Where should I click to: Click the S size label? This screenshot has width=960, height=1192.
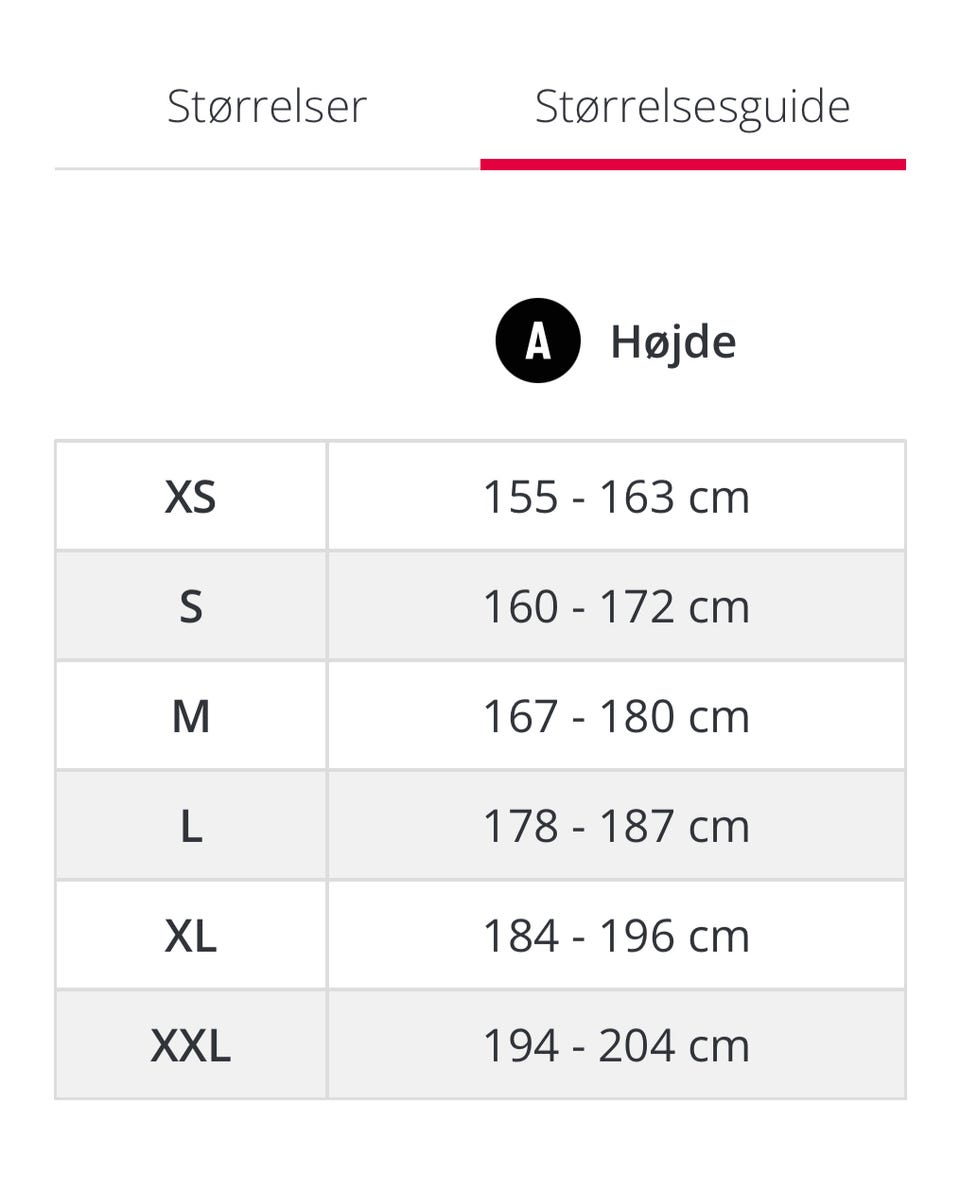coord(190,607)
